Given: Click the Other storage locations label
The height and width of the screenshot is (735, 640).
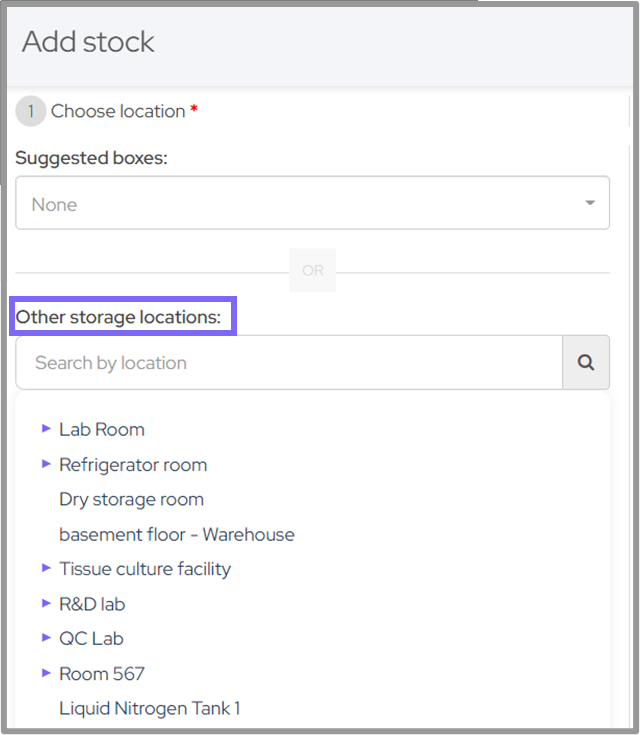Looking at the screenshot, I should (118, 318).
